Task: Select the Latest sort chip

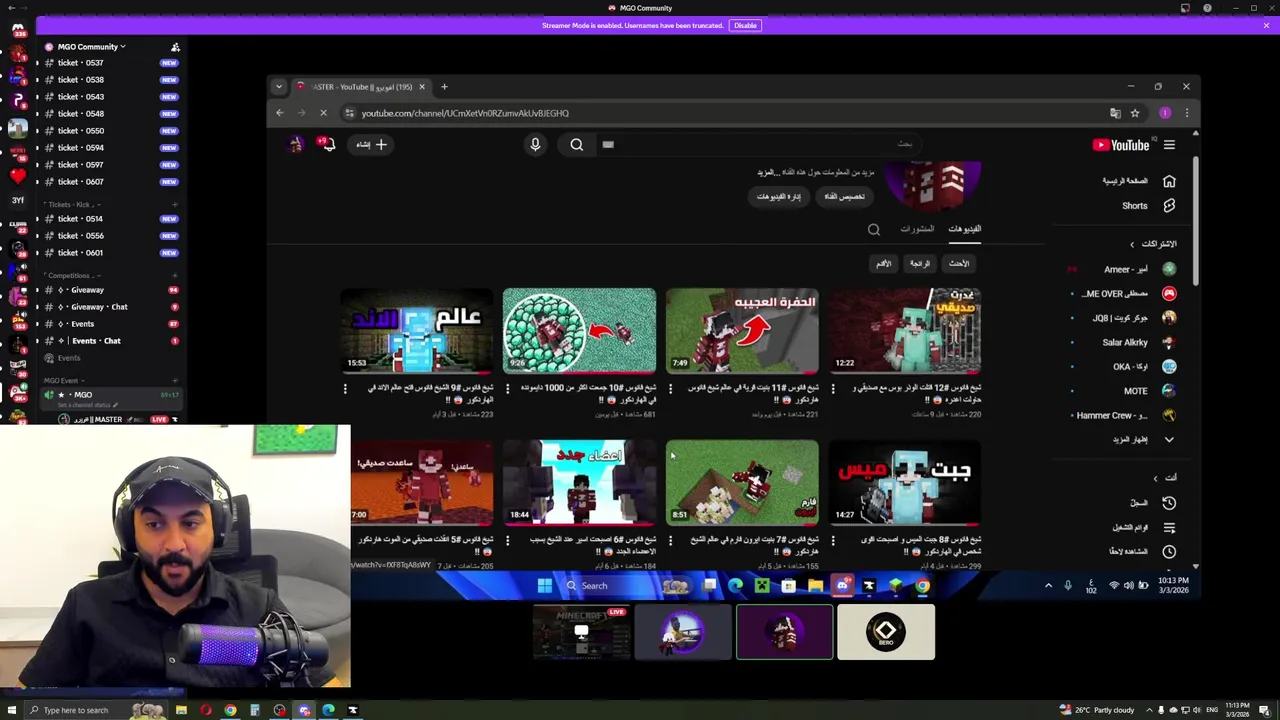Action: coord(959,264)
